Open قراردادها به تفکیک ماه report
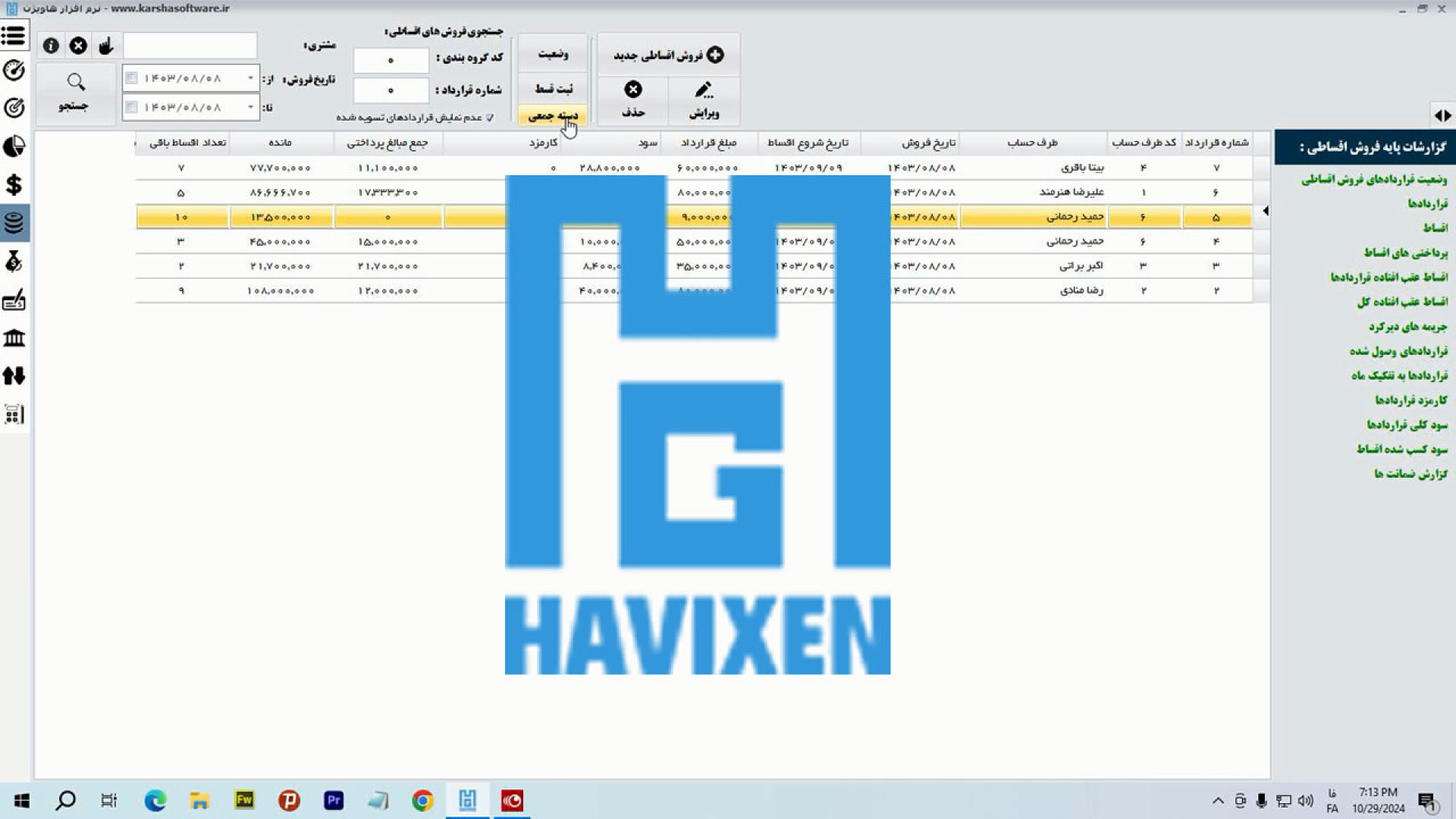The height and width of the screenshot is (819, 1456). (1400, 375)
